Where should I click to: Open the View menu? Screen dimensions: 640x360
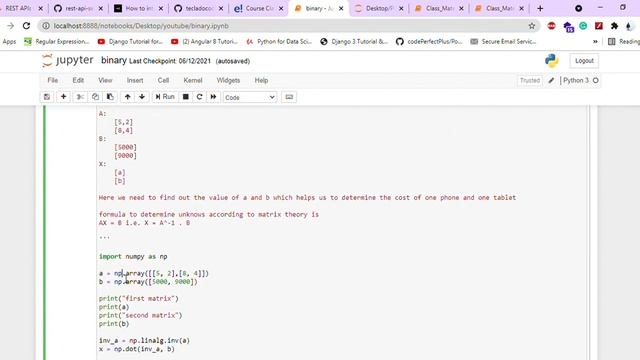(105, 80)
